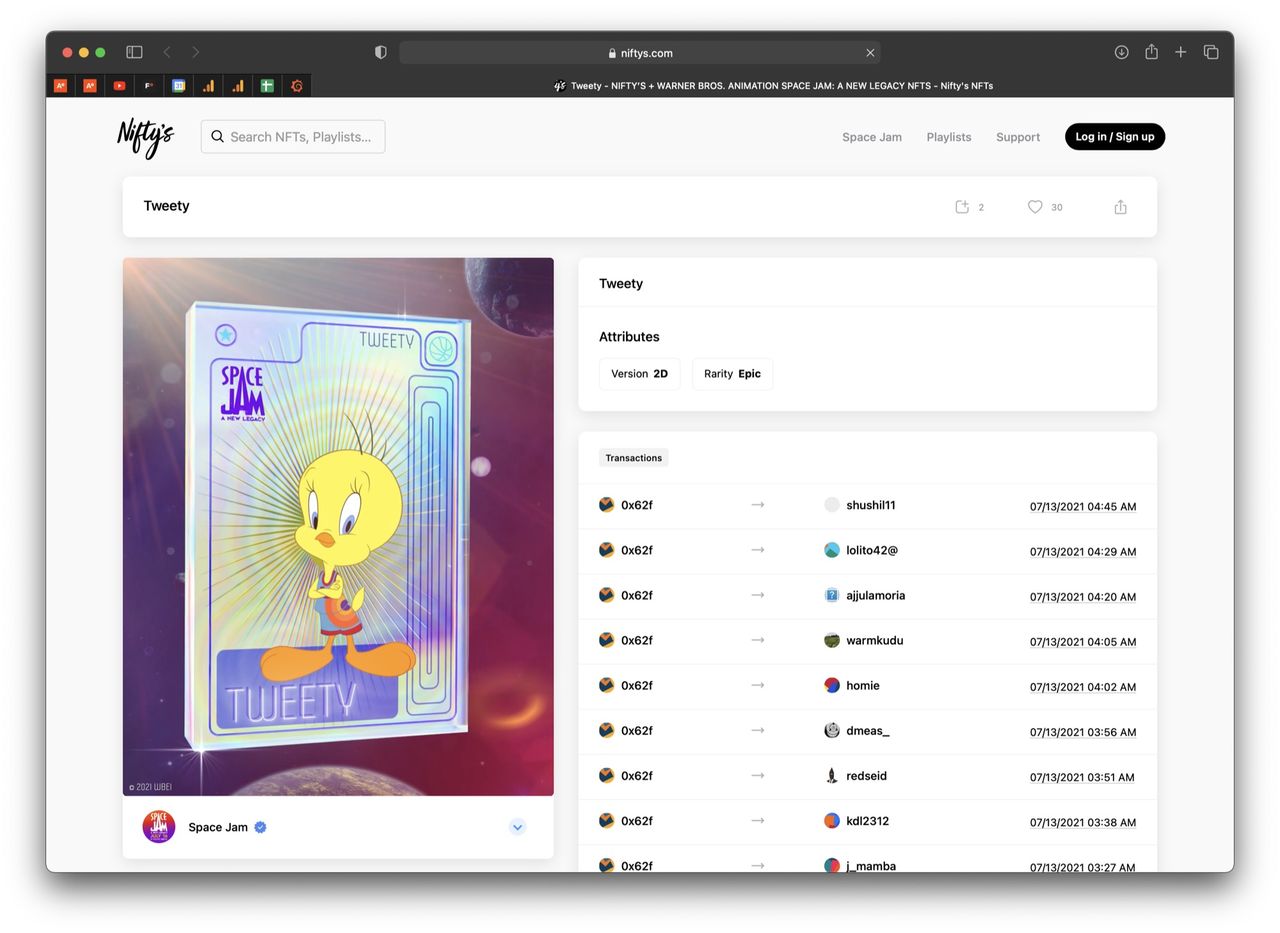Open the Support page
Image resolution: width=1280 pixels, height=933 pixels.
coord(1017,137)
